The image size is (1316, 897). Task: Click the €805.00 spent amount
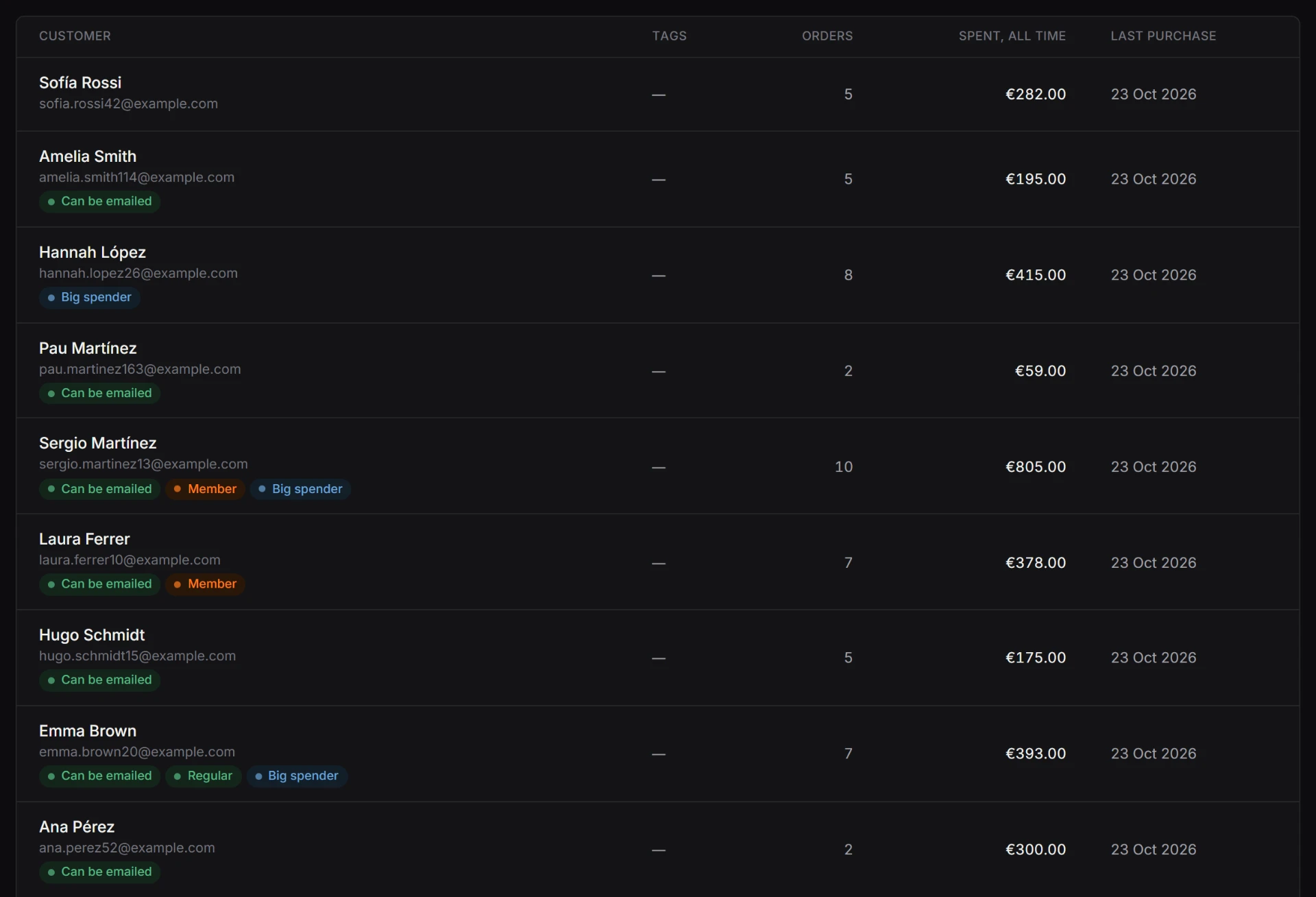(1035, 467)
